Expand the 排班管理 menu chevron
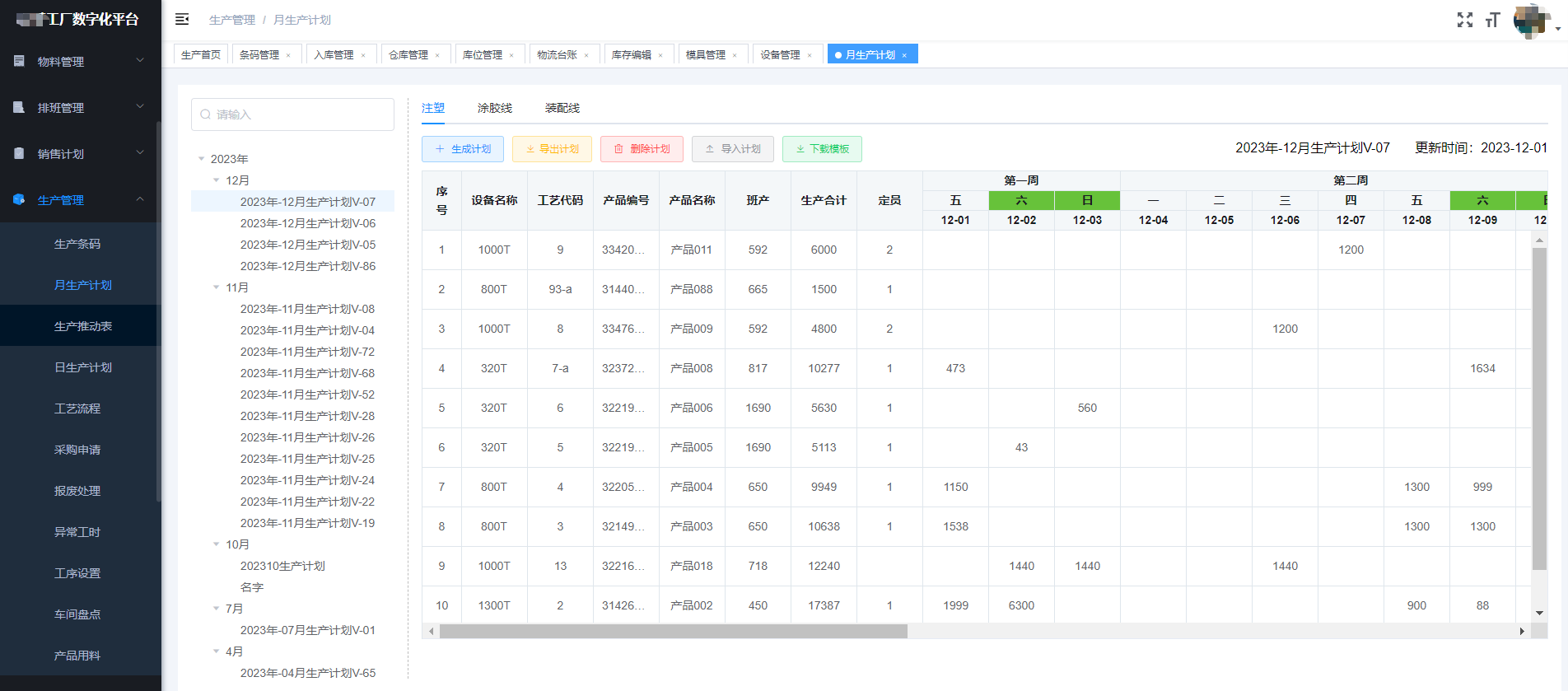The width and height of the screenshot is (1568, 691). 140,106
